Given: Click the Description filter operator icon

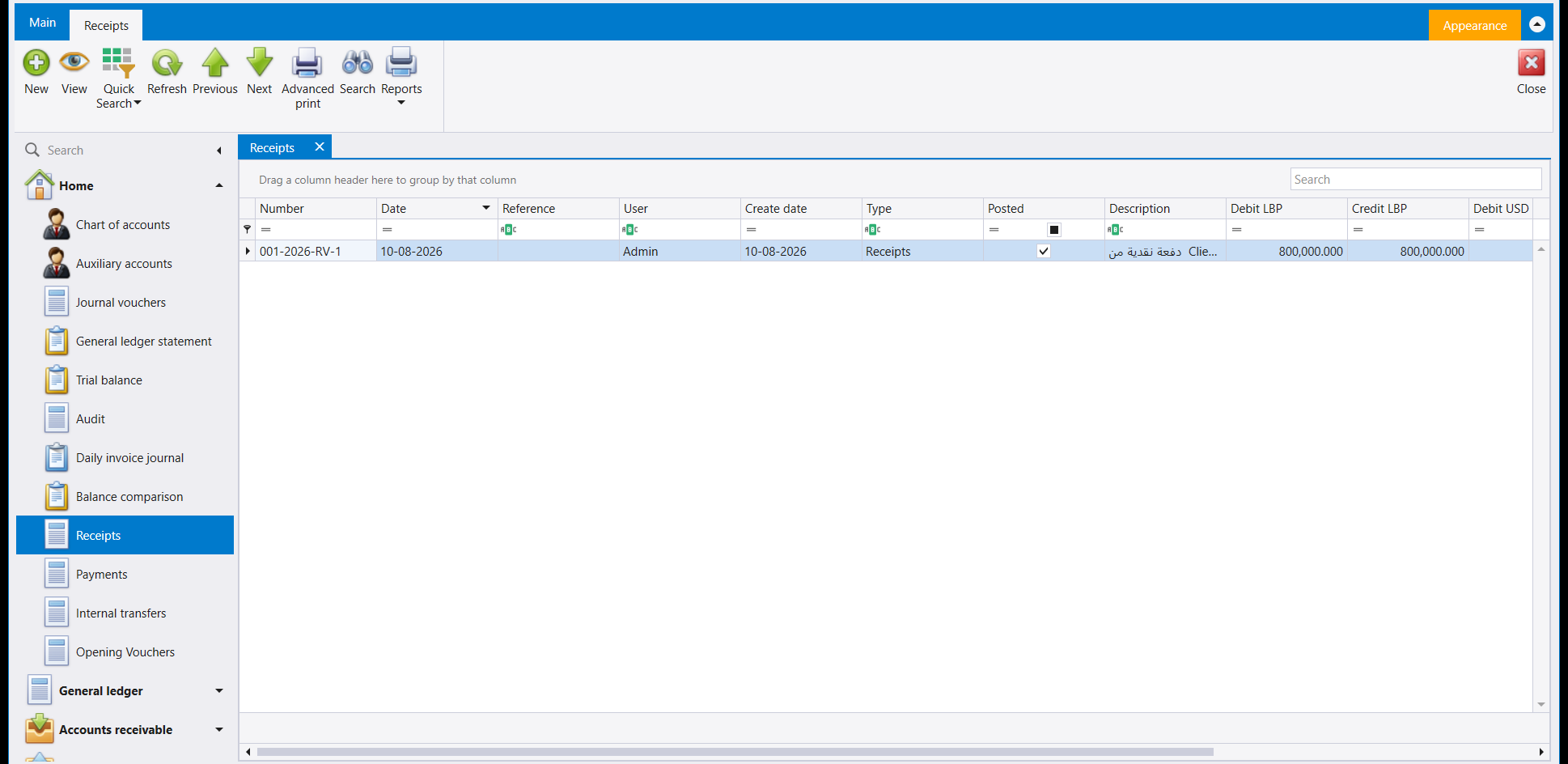Looking at the screenshot, I should pos(1116,230).
